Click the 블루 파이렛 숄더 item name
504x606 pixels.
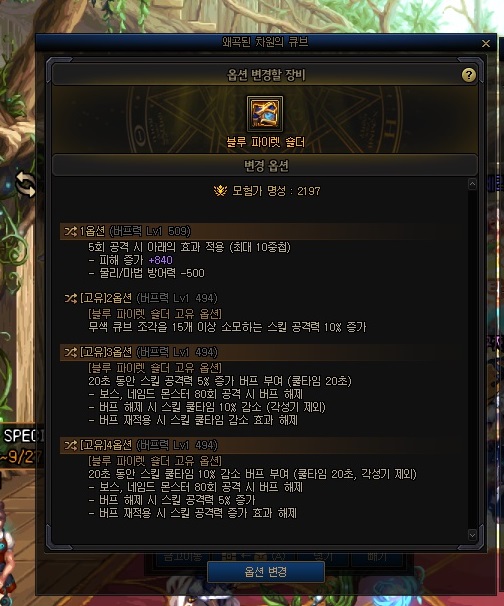click(x=266, y=142)
